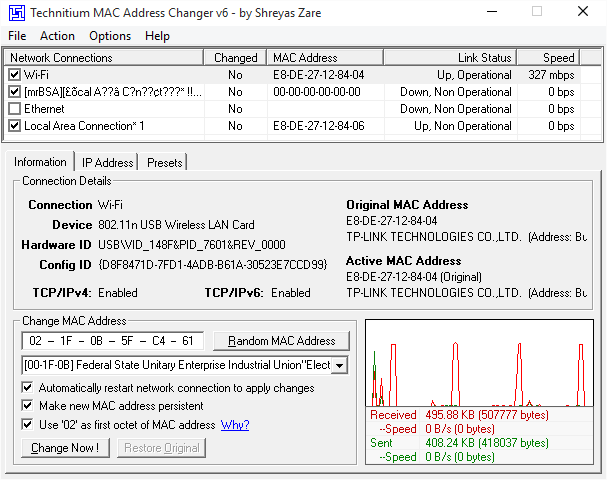This screenshot has height=480, width=607.
Task: Check the Ethernet connection checkbox
Action: 14,109
